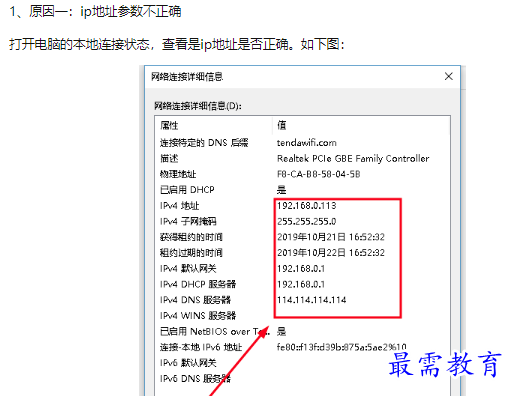
Task: Select the IPv4 默认网关 property label
Action: coord(188,268)
